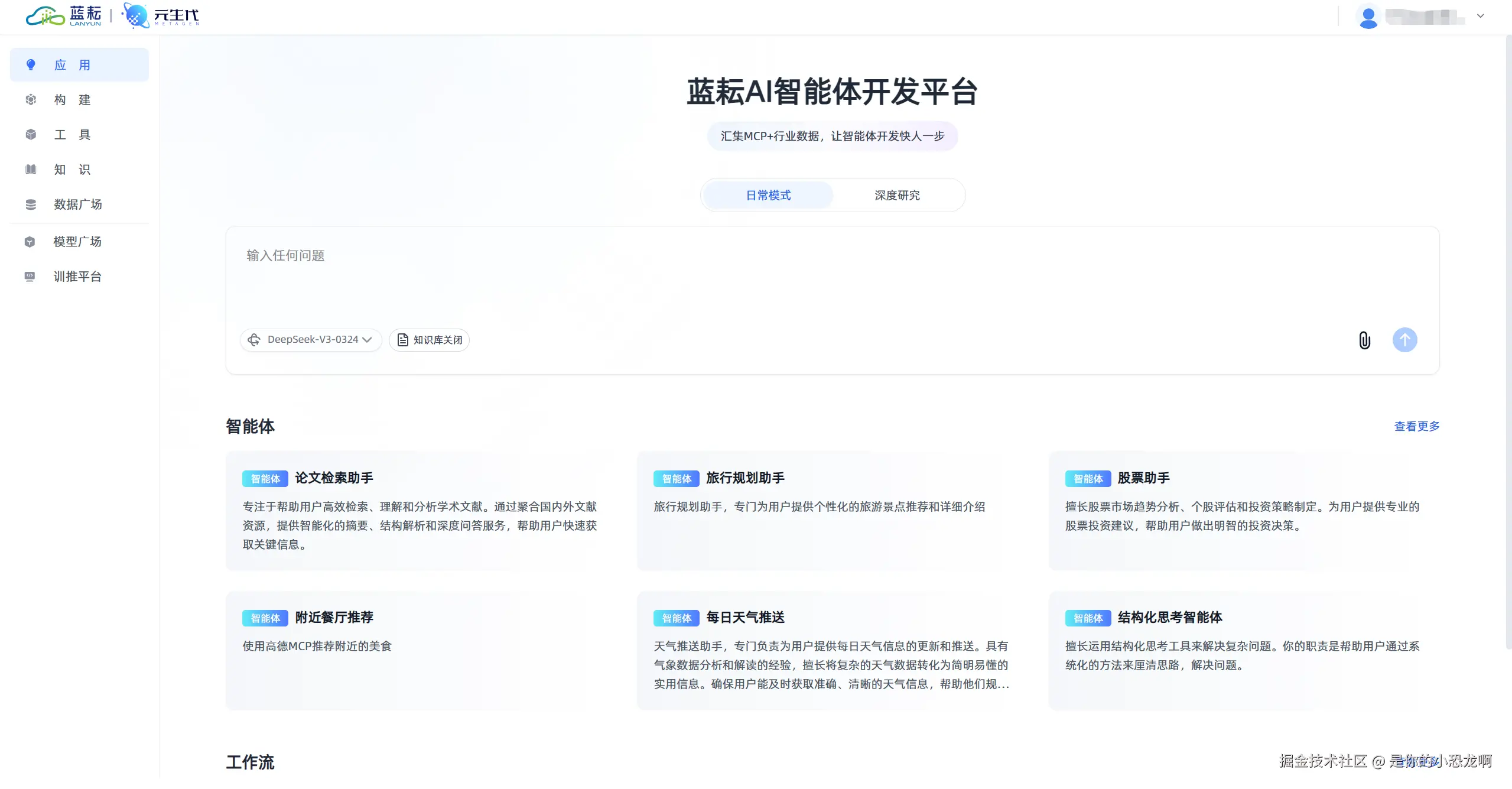Screen dimensions: 1512x789
Task: Expand the DeepSeek-V3-0324 model dropdown
Action: [x=311, y=340]
